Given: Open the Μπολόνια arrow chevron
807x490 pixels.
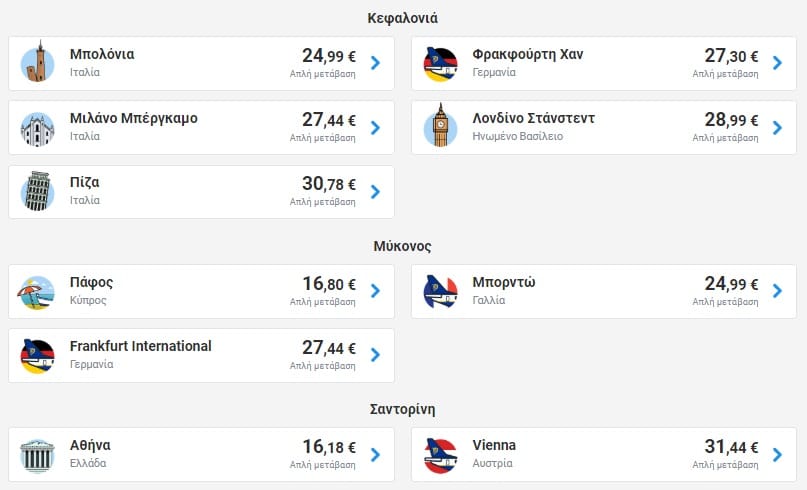Looking at the screenshot, I should click(x=375, y=63).
